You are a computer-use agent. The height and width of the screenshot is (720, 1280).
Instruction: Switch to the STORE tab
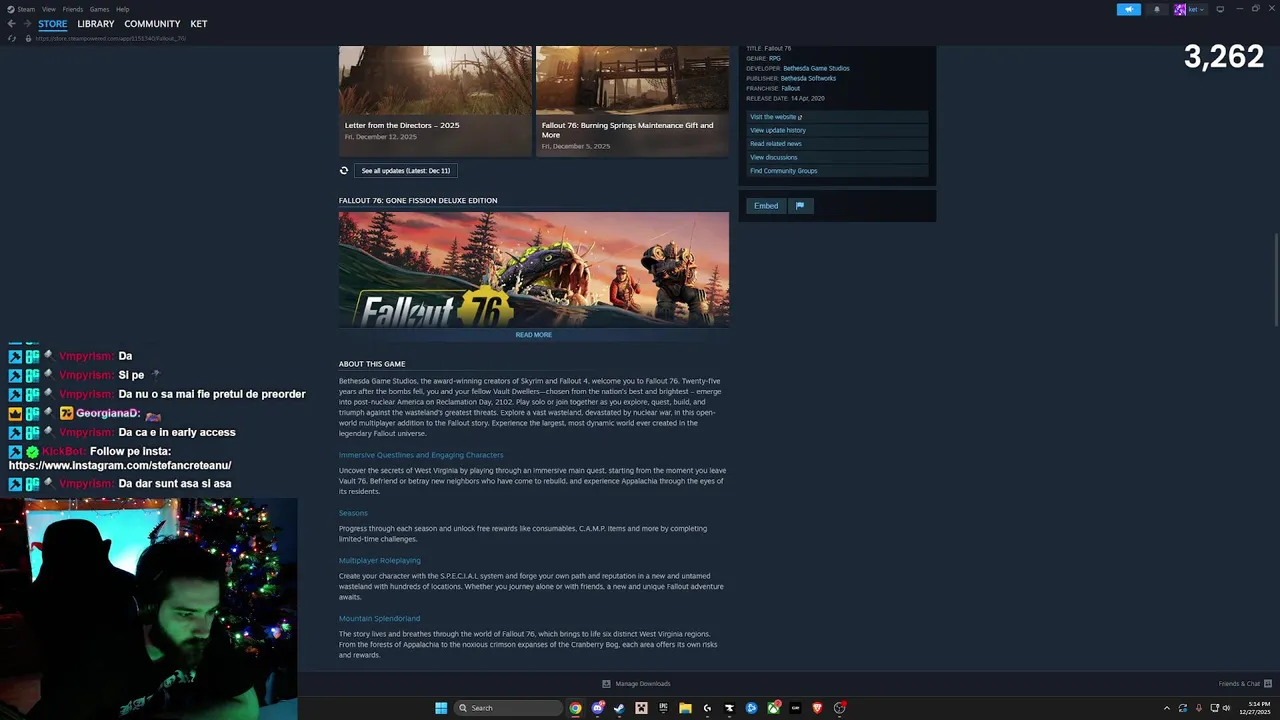point(53,24)
